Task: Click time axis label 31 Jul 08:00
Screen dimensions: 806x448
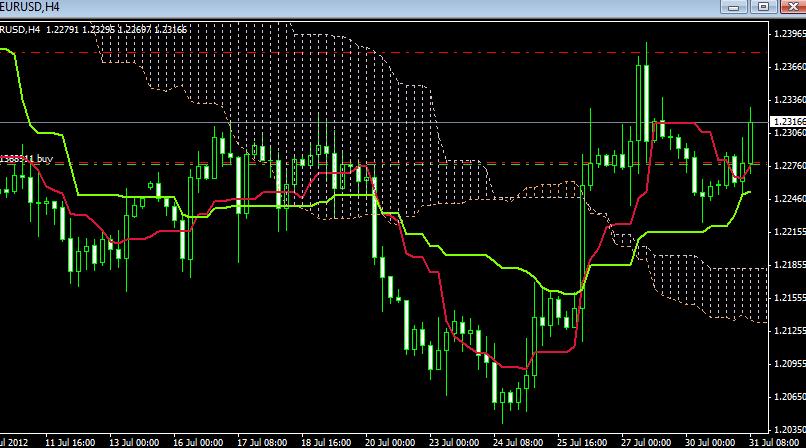Action: point(774,442)
